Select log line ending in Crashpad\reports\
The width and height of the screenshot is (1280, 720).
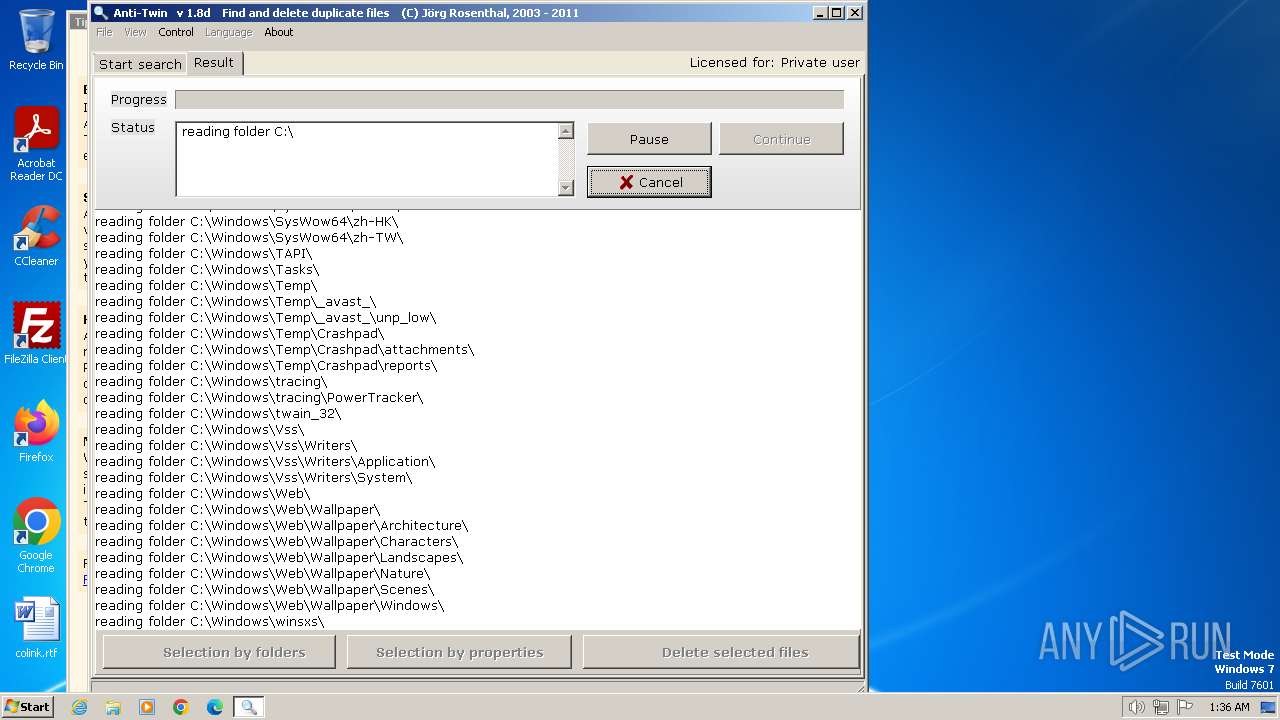[x=266, y=365]
